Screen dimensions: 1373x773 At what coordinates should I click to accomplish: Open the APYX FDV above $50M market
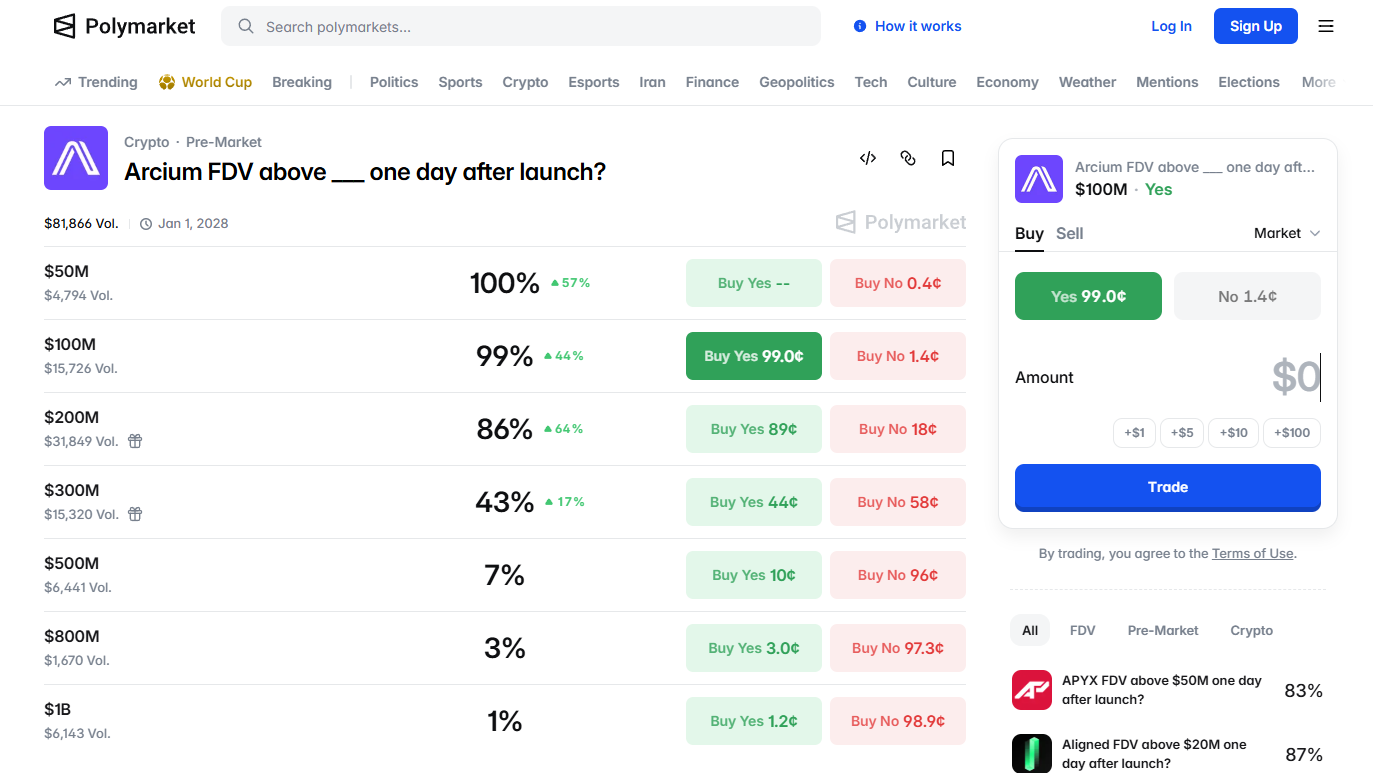(x=1162, y=690)
